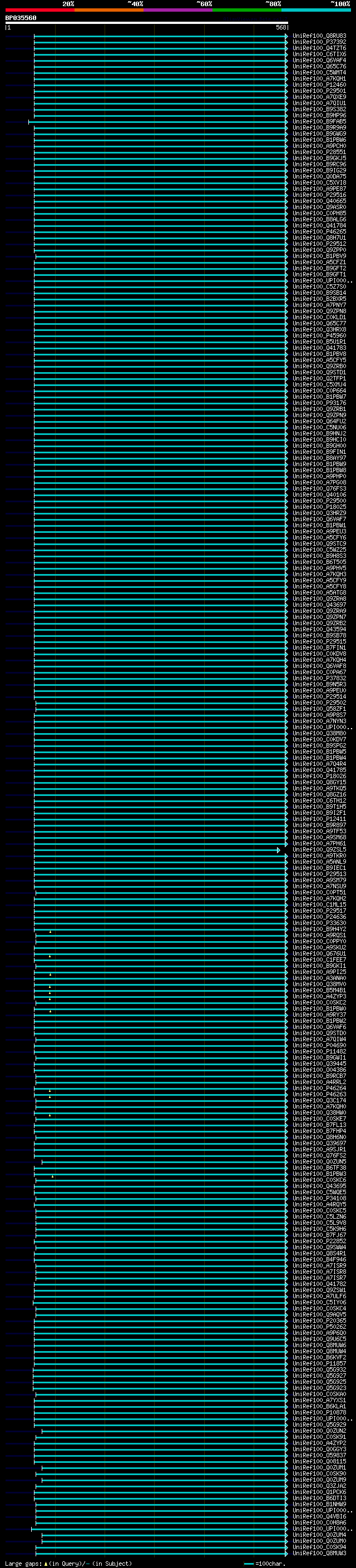Select UniRef100_B9R9A9 label
Screen dimensions: 356x1568
(319, 127)
